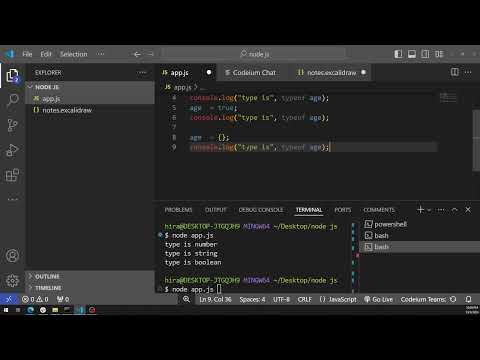Toggle the secondary side bar
This screenshot has width=480, height=360.
point(425,54)
